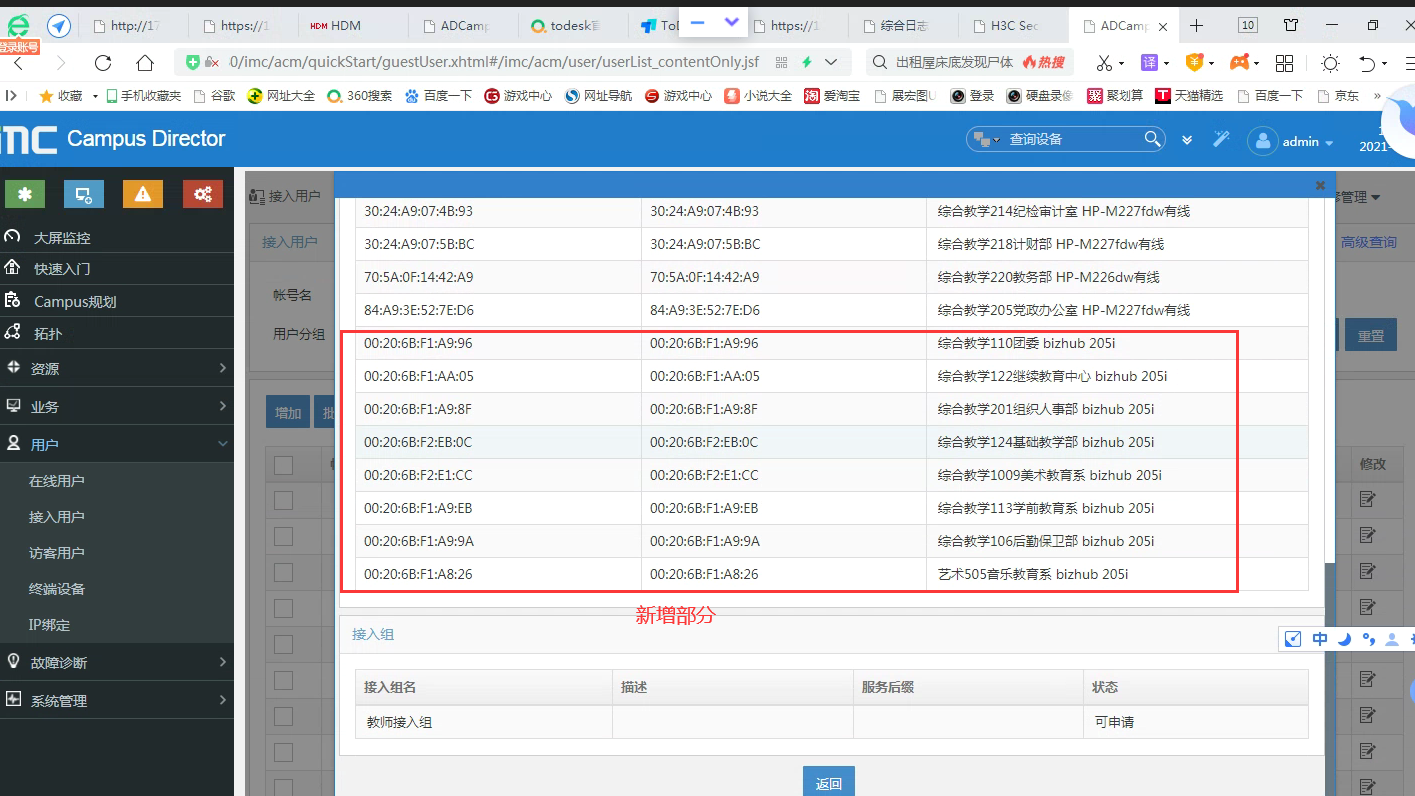Viewport: 1415px width, 796px height.
Task: Click the double chevron icon in header
Action: (1187, 140)
